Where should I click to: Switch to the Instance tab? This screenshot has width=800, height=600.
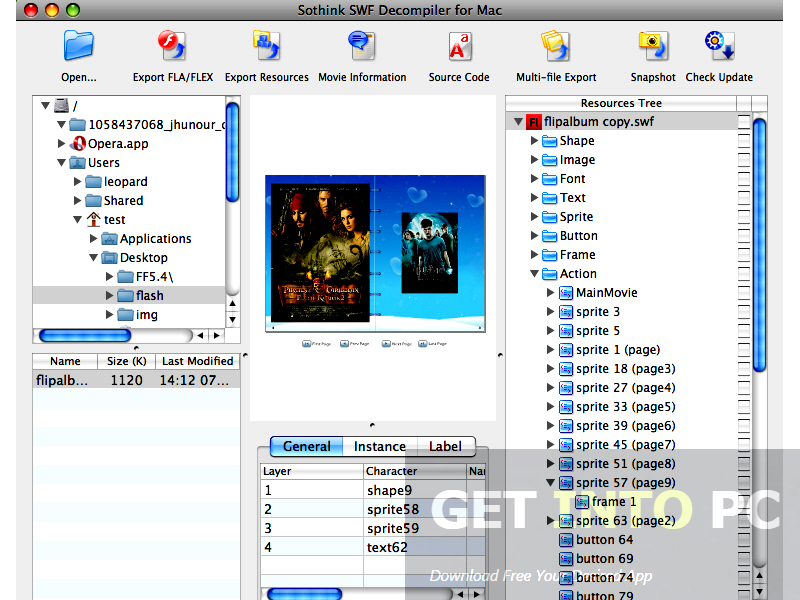tap(380, 446)
